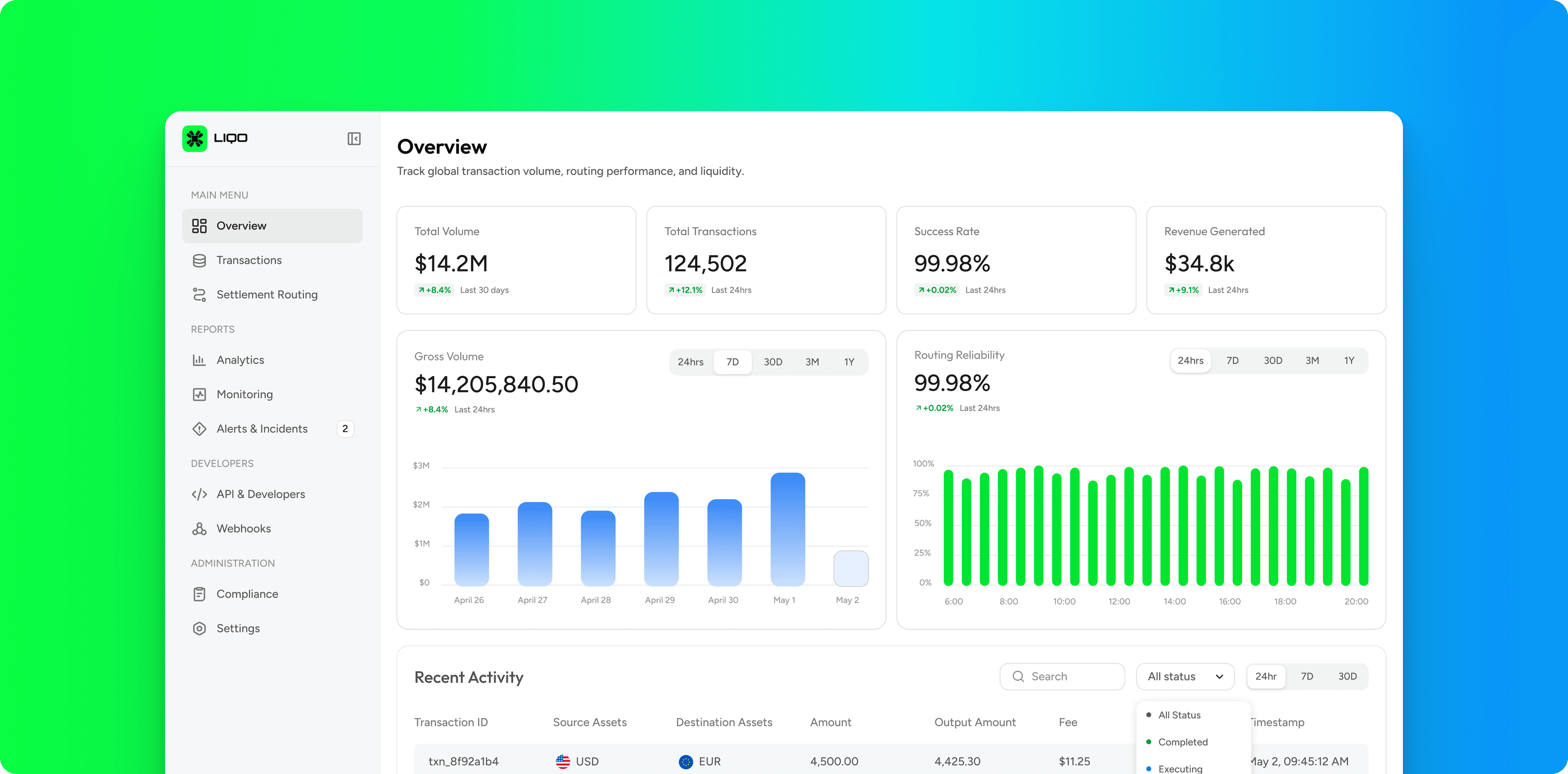Click the Total Volume trend arrow icon
Image resolution: width=1568 pixels, height=774 pixels.
(x=421, y=290)
